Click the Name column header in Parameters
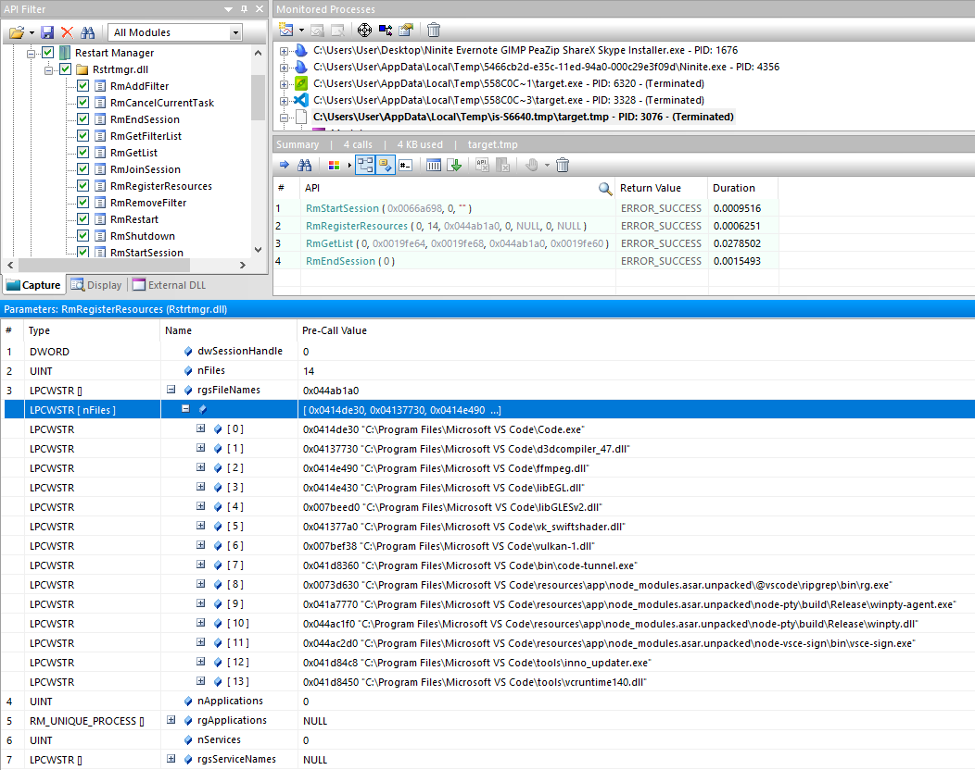977x770 pixels. click(229, 330)
